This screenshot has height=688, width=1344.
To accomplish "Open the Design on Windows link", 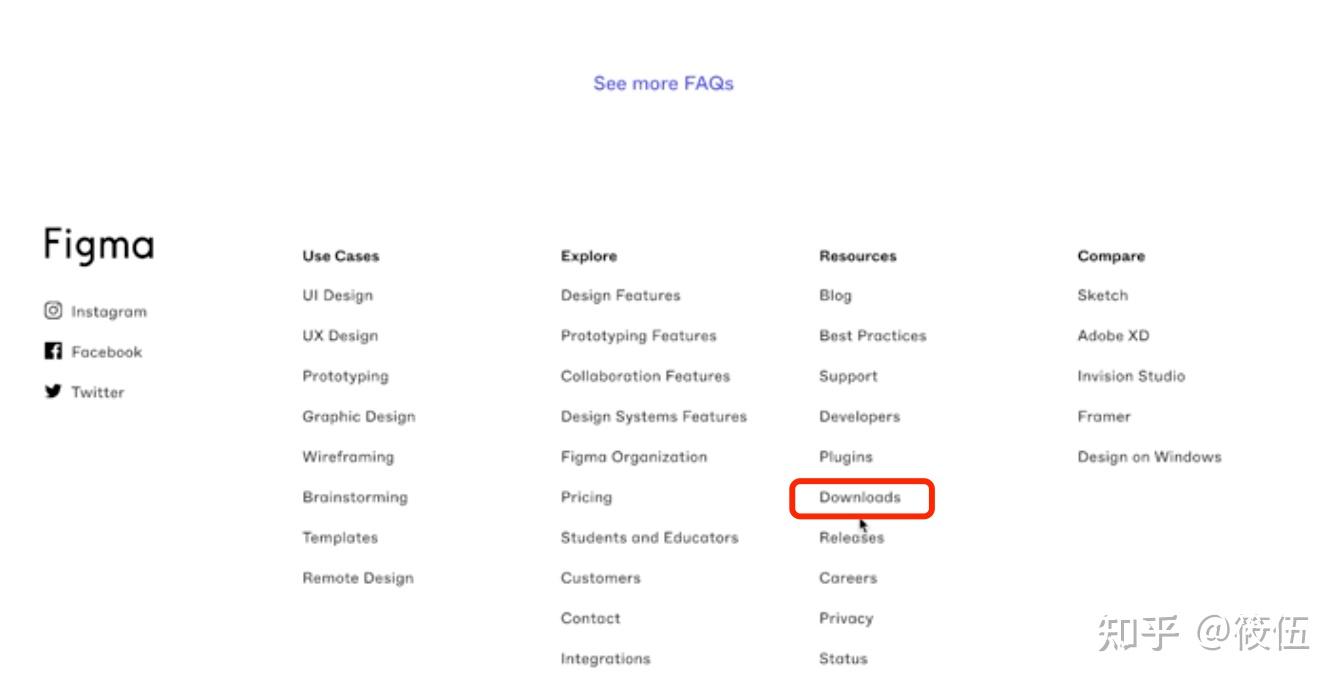I will point(1149,457).
